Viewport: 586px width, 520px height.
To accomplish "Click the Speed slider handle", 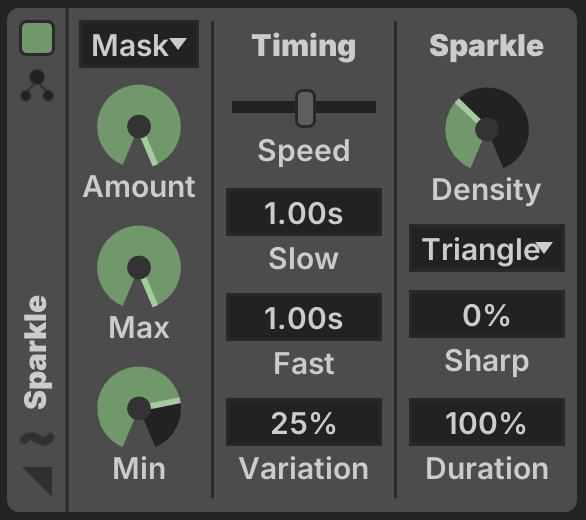I will [x=305, y=108].
